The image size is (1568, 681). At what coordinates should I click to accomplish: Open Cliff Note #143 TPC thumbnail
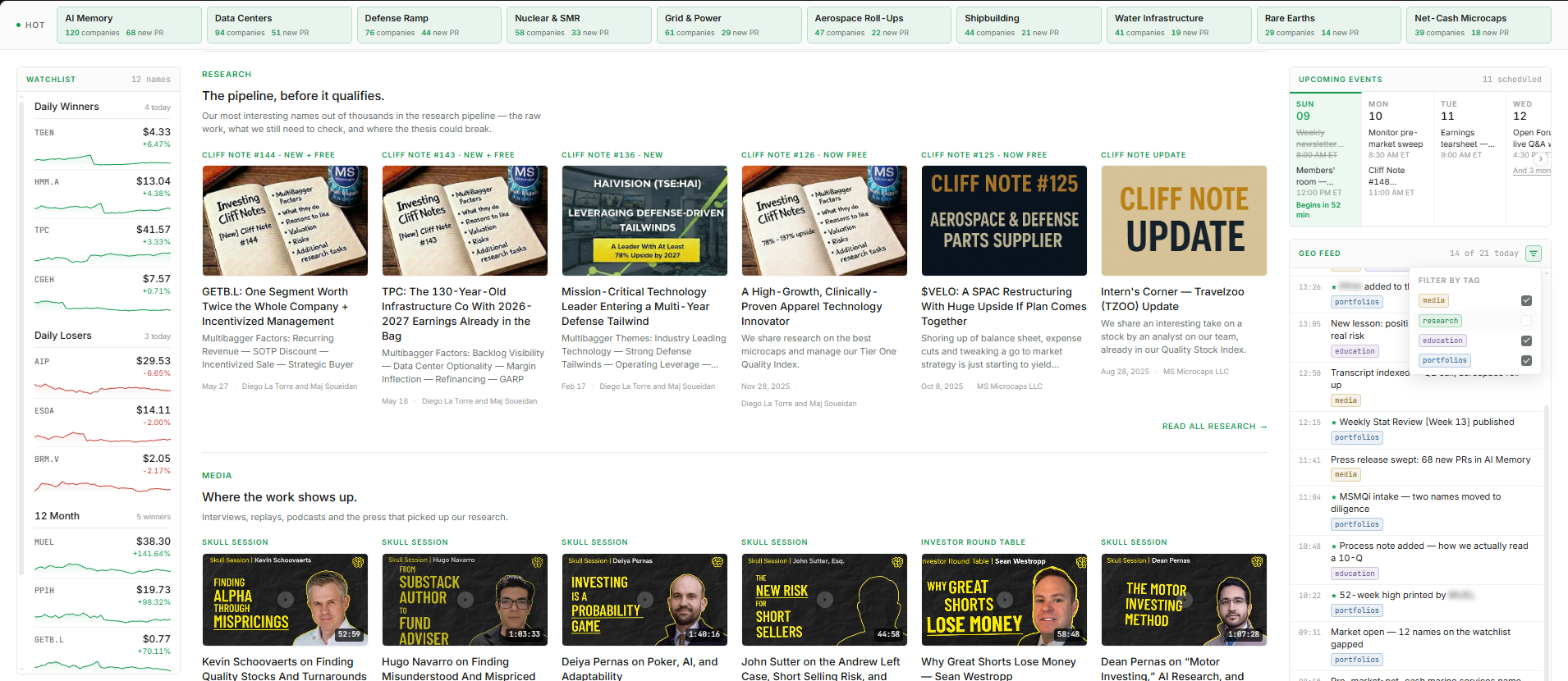click(x=465, y=221)
